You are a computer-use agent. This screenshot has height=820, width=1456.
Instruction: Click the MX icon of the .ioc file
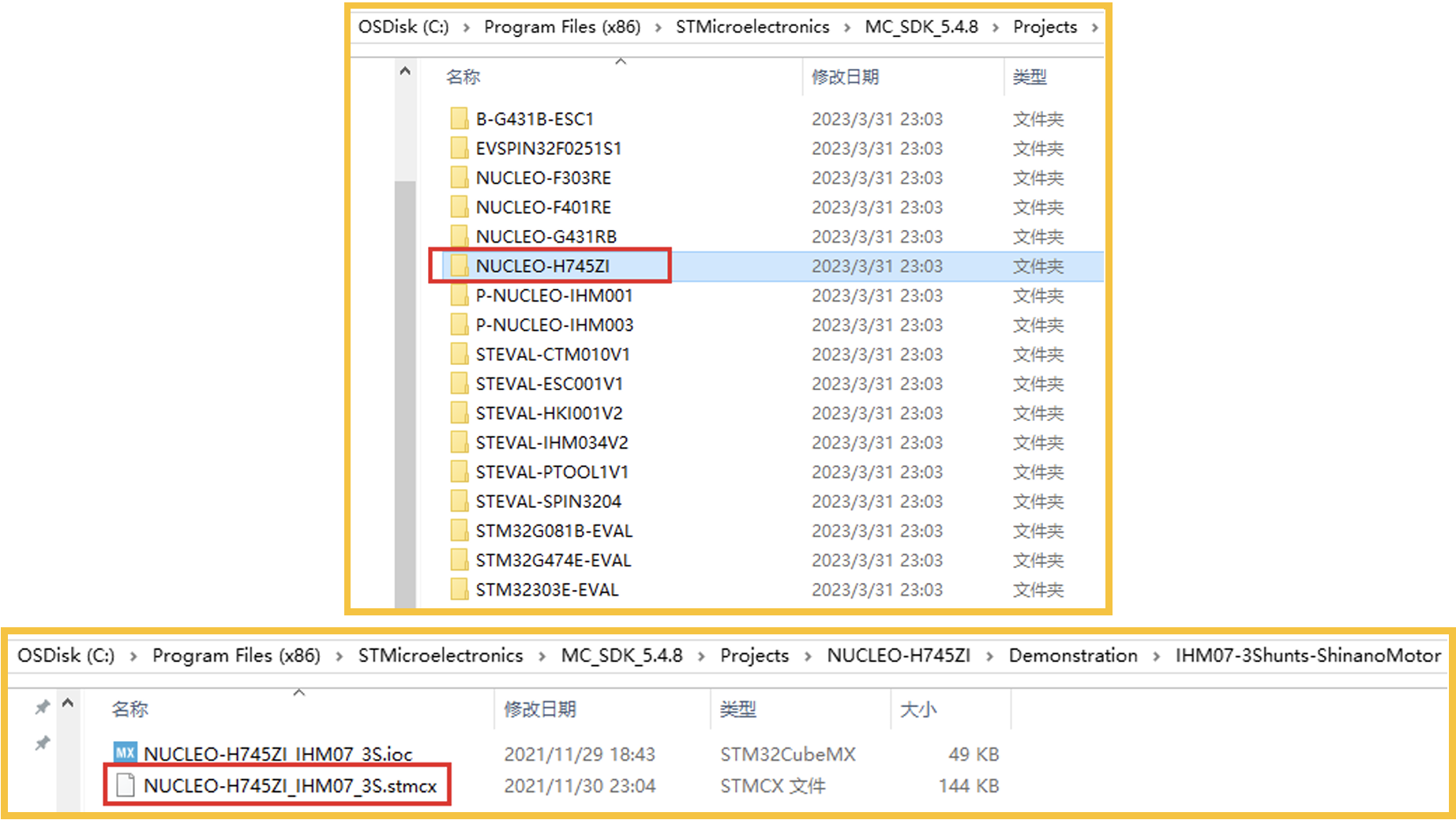click(x=125, y=752)
